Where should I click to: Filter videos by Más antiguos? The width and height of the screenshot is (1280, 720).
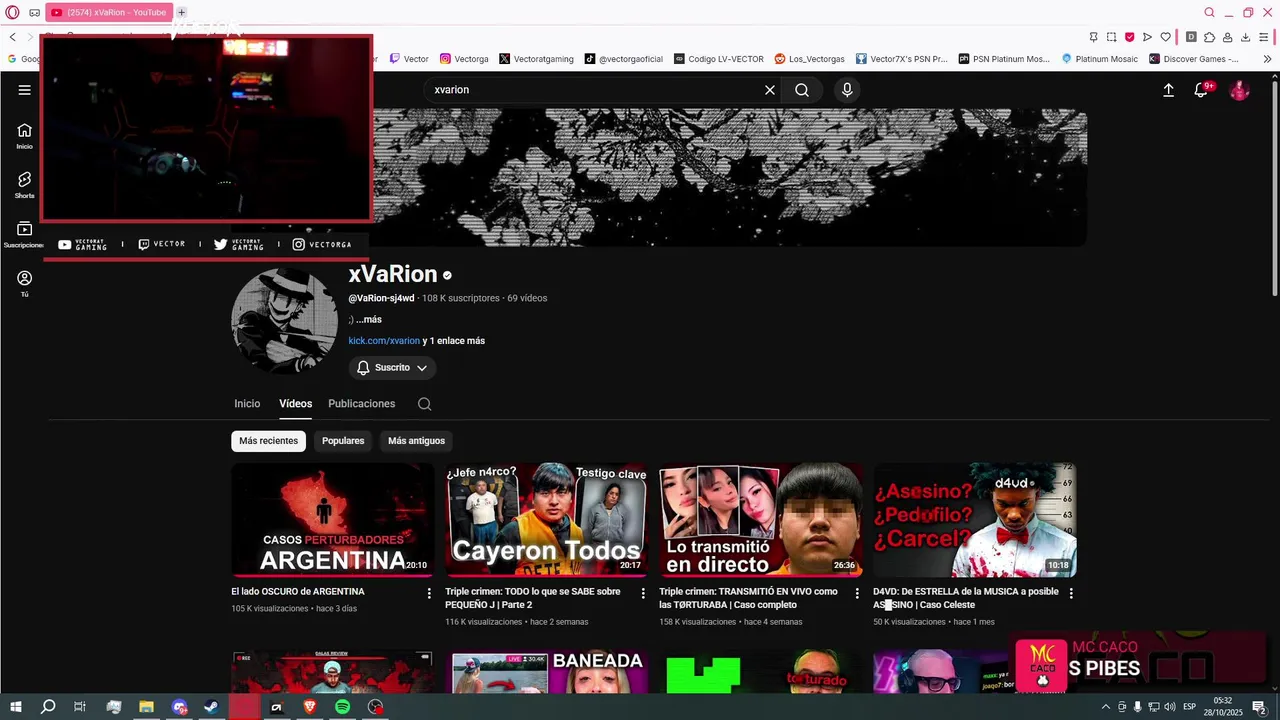pos(416,441)
